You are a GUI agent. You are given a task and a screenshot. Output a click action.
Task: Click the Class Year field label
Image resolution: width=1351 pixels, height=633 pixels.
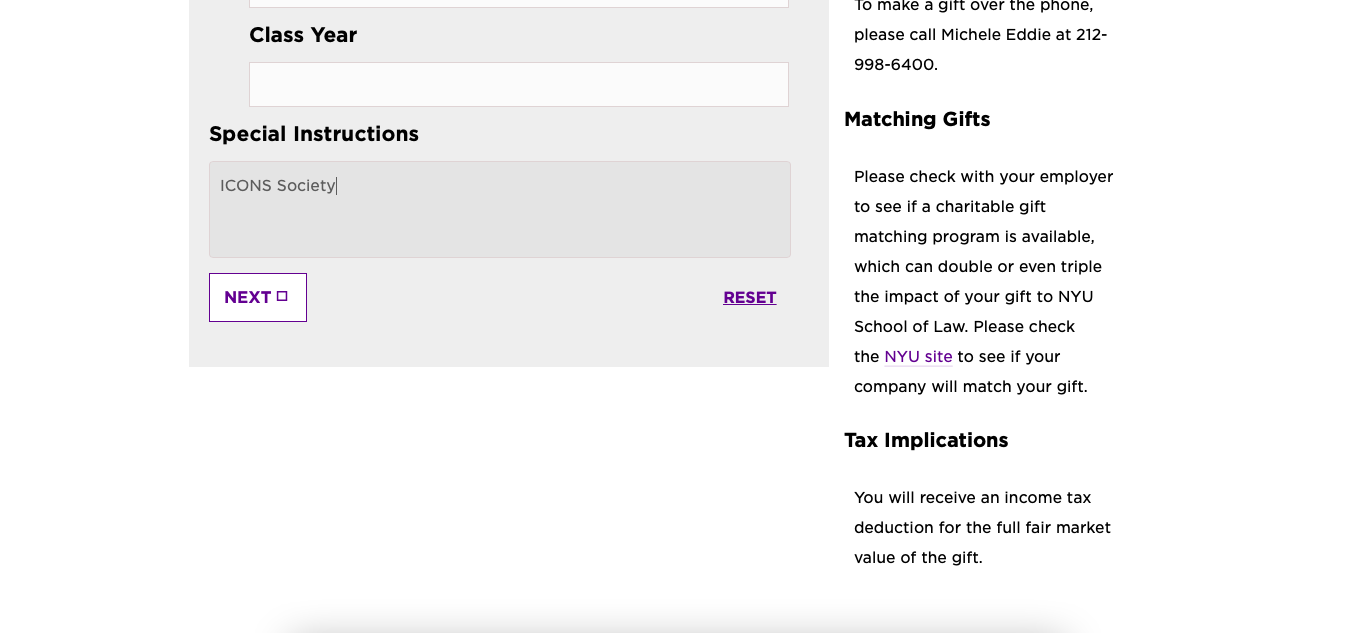(303, 35)
